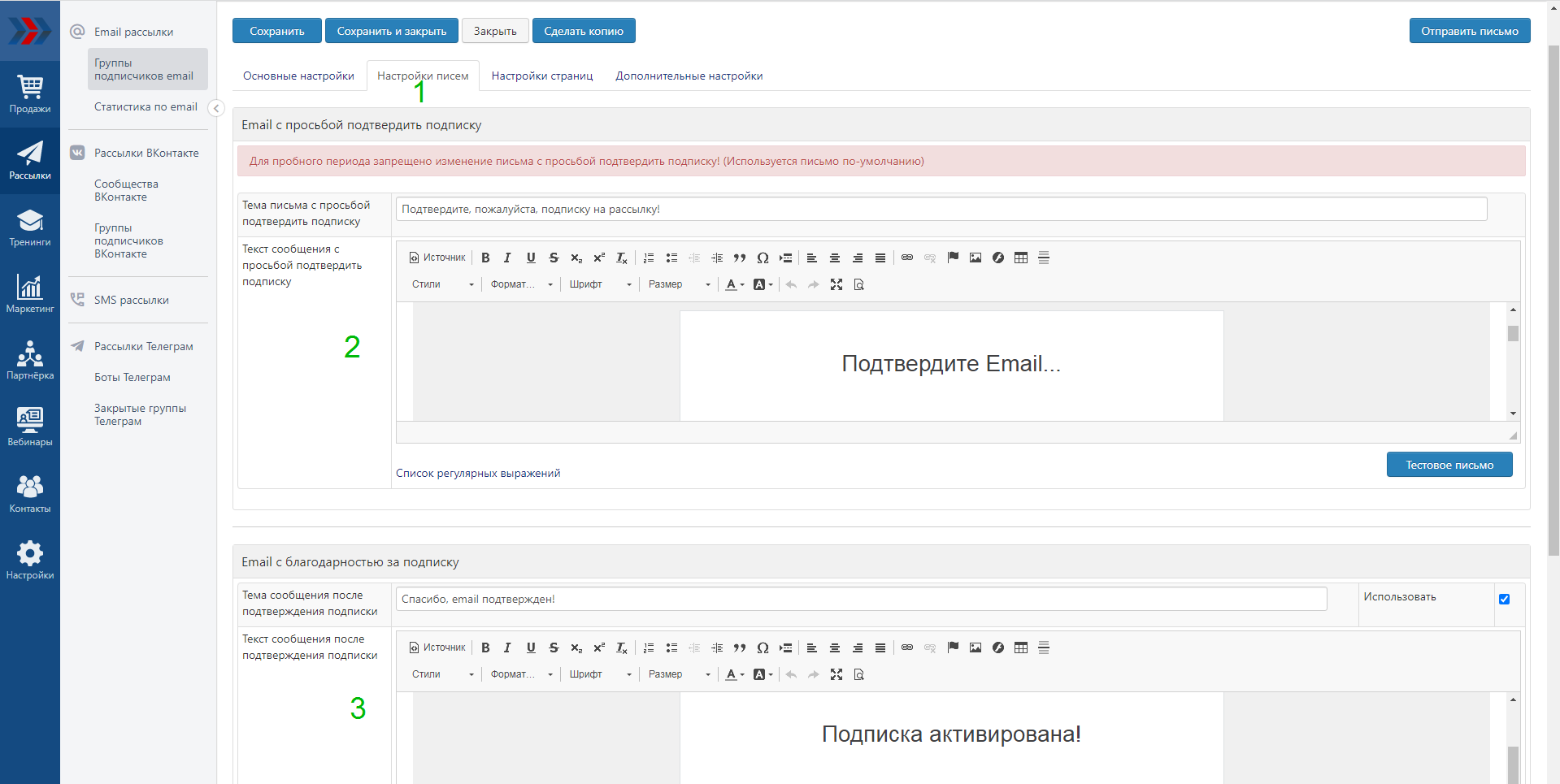Click Bold icon in confirmation email editor
Image resolution: width=1560 pixels, height=784 pixels.
485,258
